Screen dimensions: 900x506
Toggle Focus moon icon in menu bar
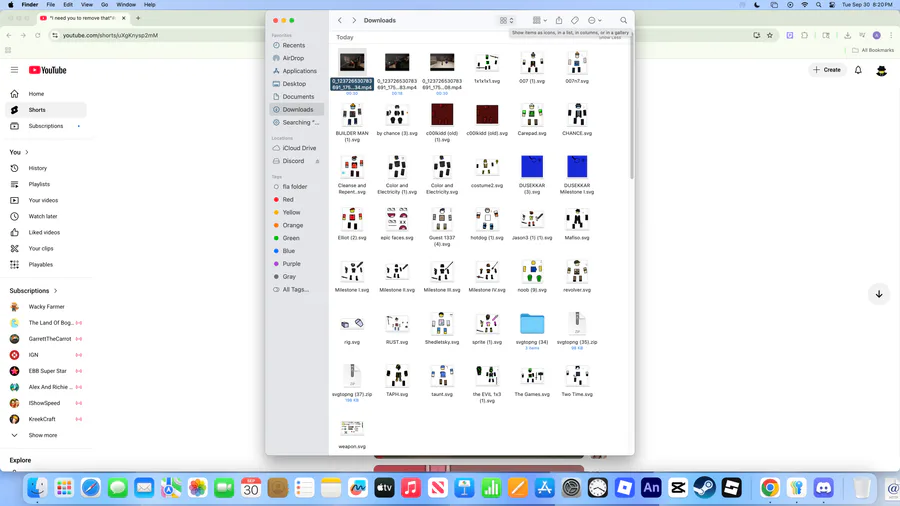tap(757, 5)
